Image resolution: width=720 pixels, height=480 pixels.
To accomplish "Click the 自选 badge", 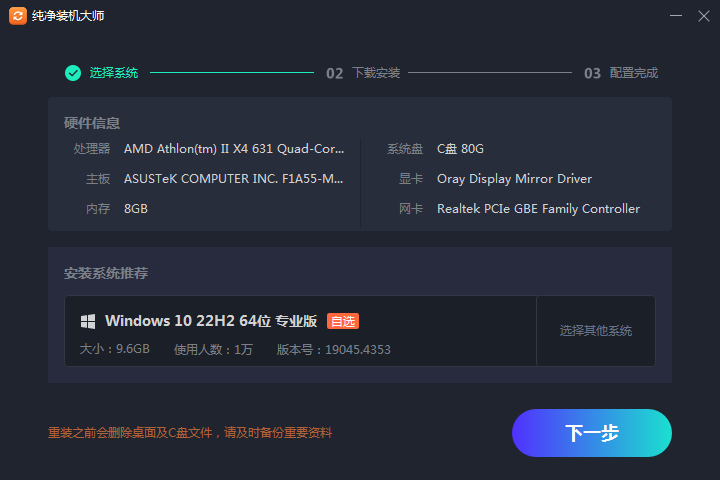I will pyautogui.click(x=343, y=321).
